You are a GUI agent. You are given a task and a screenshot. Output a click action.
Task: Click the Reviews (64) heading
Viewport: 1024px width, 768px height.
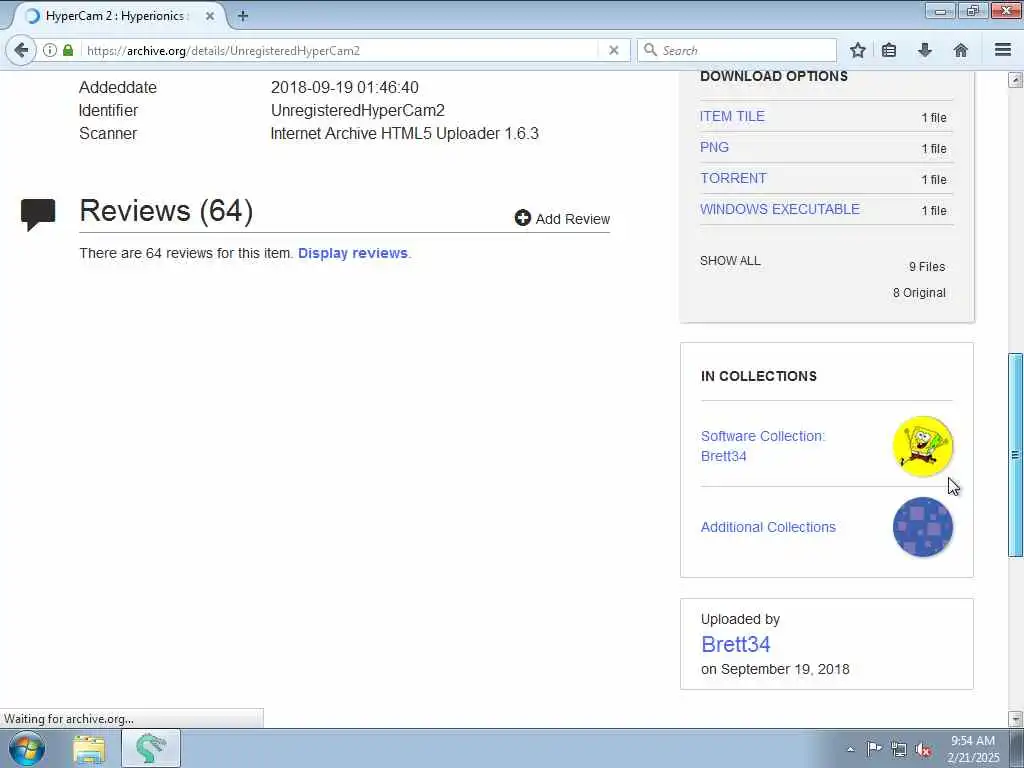tap(166, 210)
